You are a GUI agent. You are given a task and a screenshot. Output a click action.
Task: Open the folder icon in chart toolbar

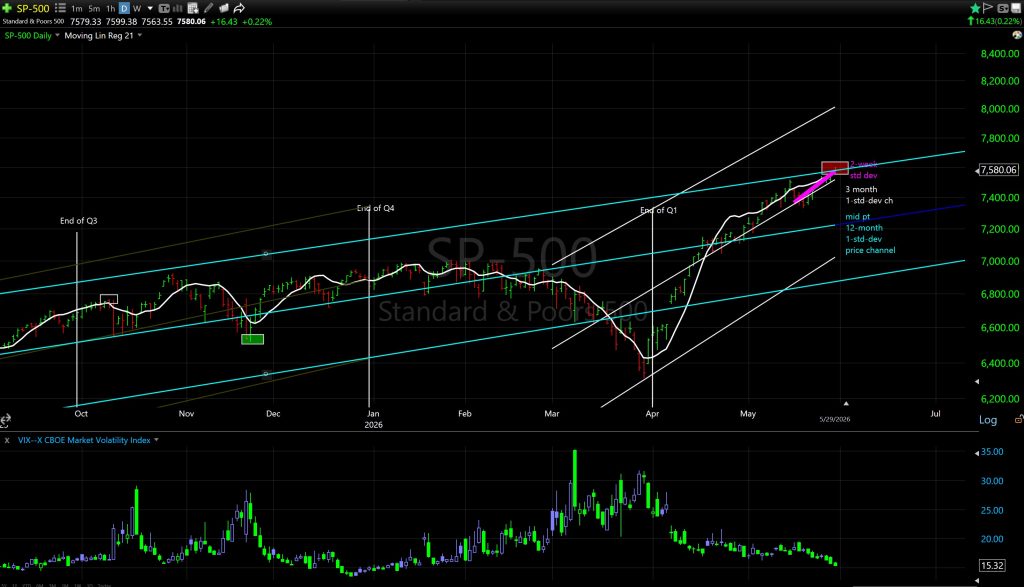point(223,8)
